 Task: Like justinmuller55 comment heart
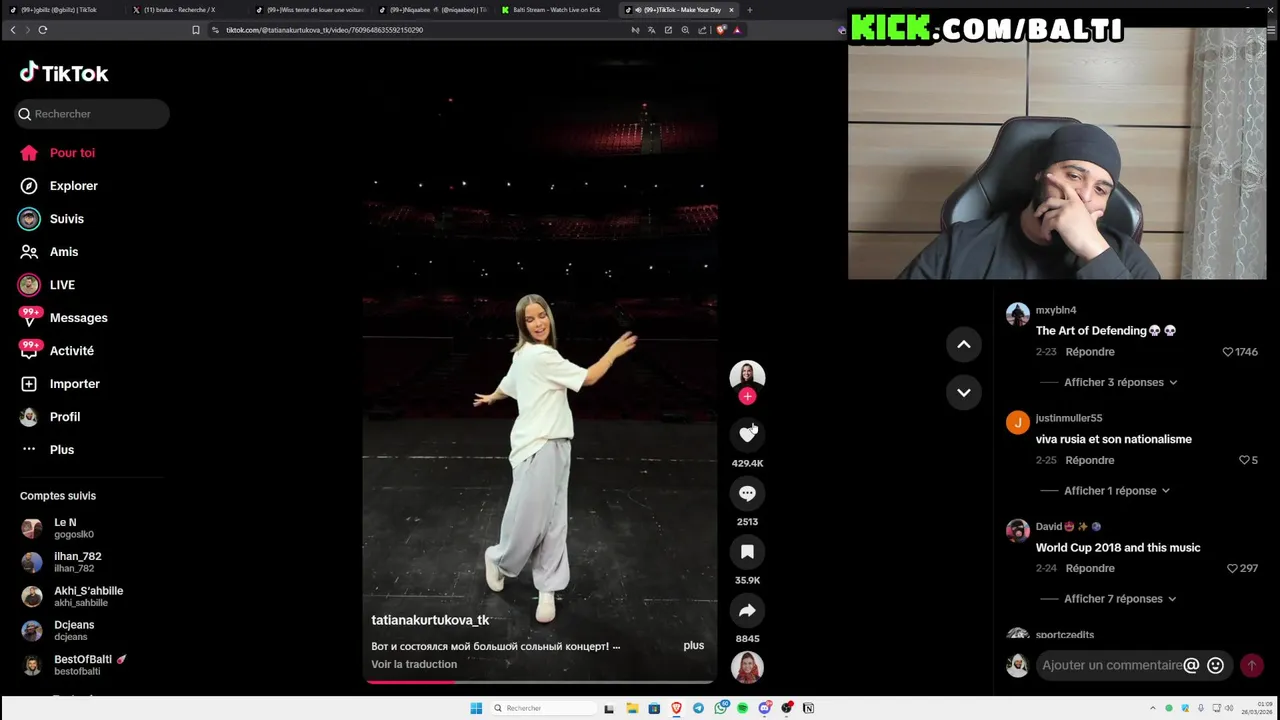point(1244,460)
